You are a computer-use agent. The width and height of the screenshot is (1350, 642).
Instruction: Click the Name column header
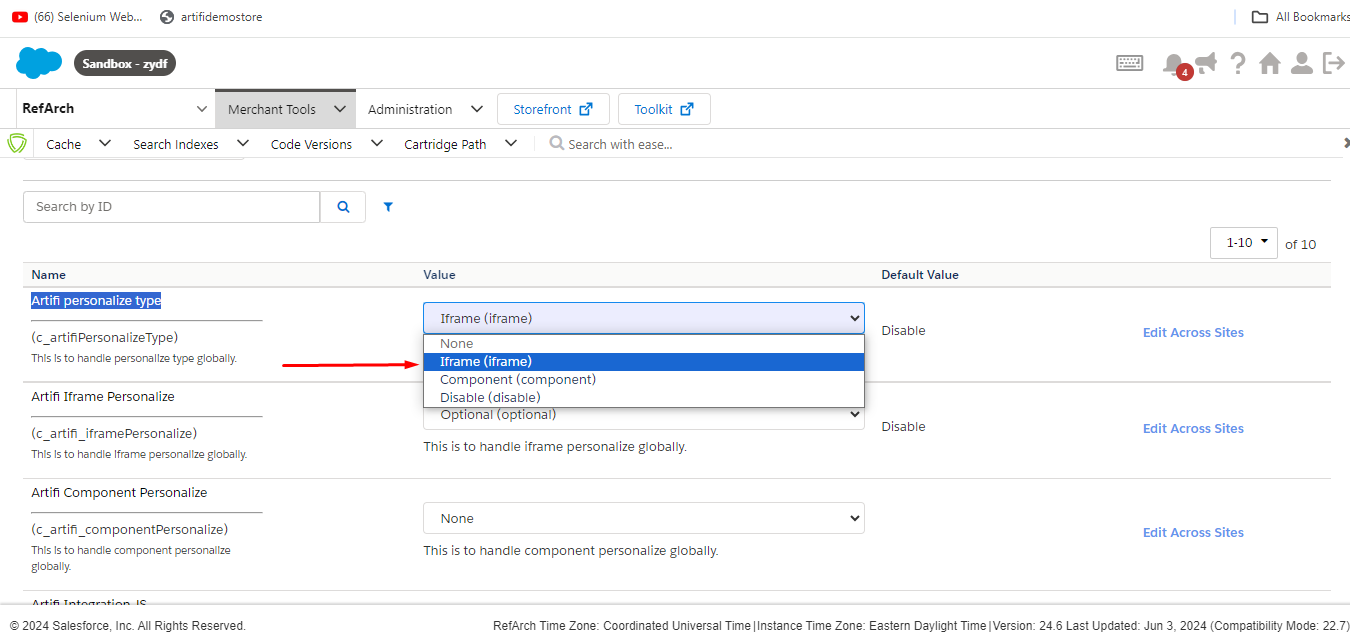coord(48,274)
